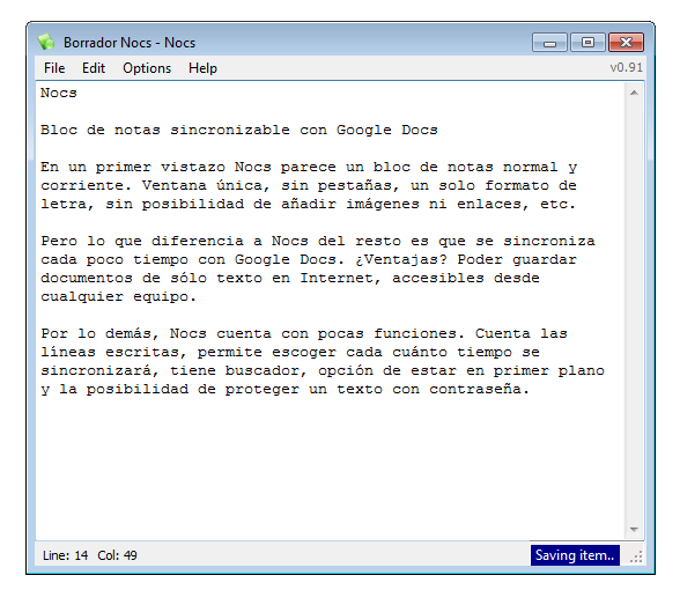Click the 'Borrador Nocs - Nocs' window title

(x=129, y=43)
